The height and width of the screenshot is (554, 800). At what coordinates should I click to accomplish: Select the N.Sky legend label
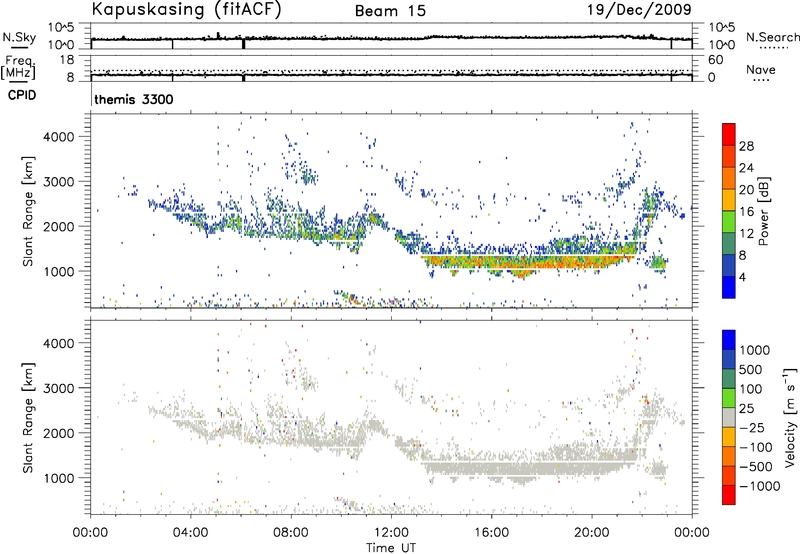pyautogui.click(x=19, y=37)
